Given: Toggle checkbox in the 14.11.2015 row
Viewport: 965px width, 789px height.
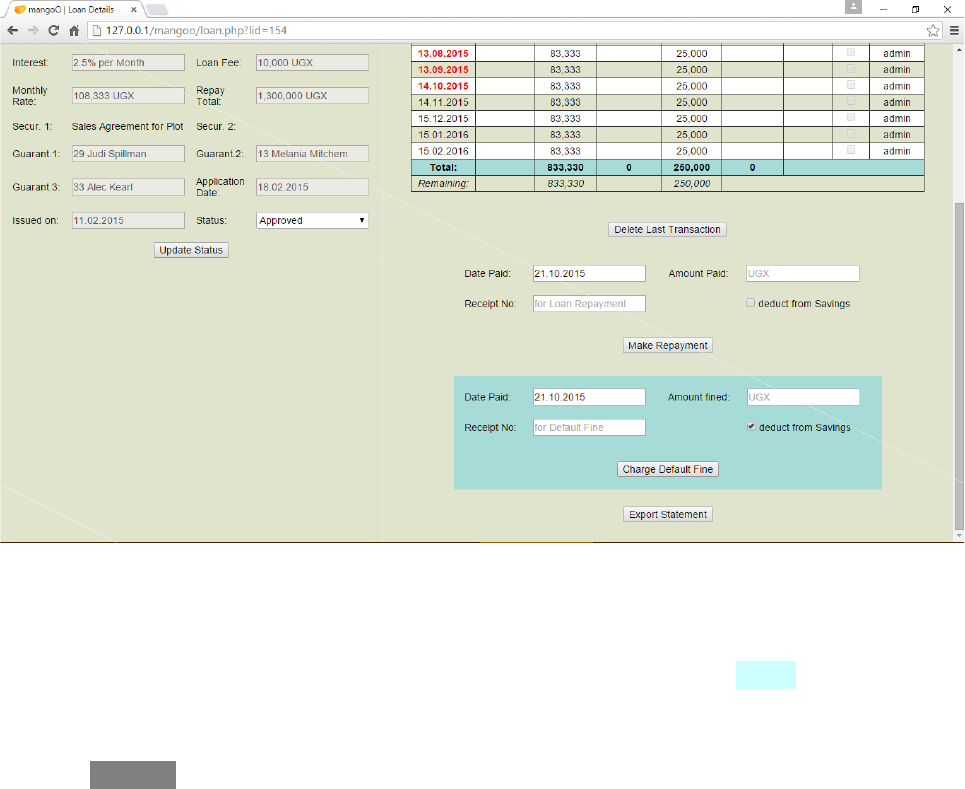Looking at the screenshot, I should (x=851, y=101).
